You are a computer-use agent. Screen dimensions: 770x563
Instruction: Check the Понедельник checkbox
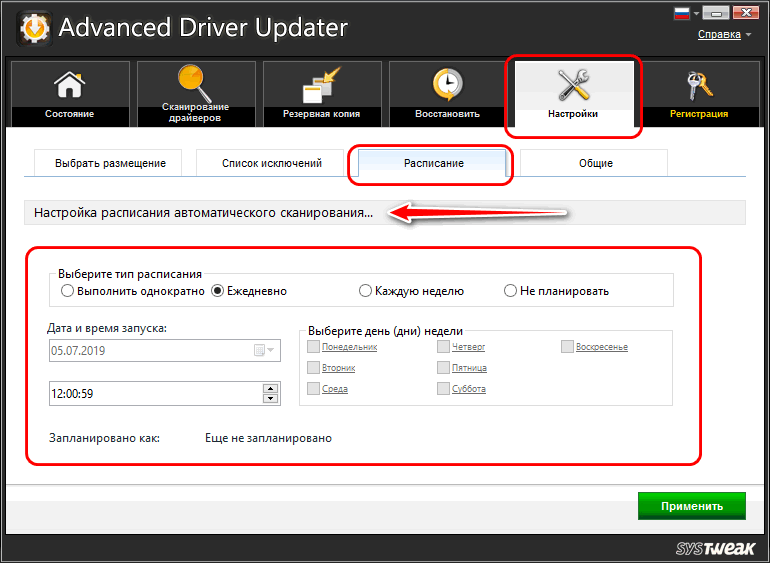pyautogui.click(x=313, y=347)
